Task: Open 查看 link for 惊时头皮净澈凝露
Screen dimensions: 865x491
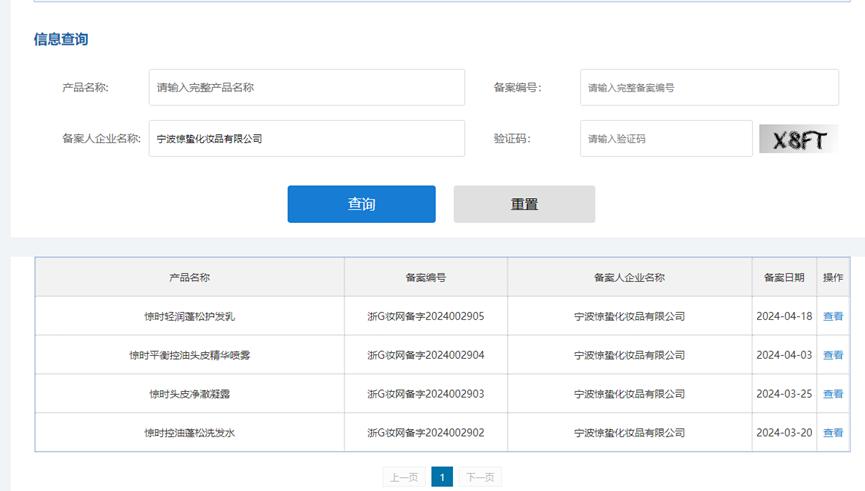Action: coord(833,394)
